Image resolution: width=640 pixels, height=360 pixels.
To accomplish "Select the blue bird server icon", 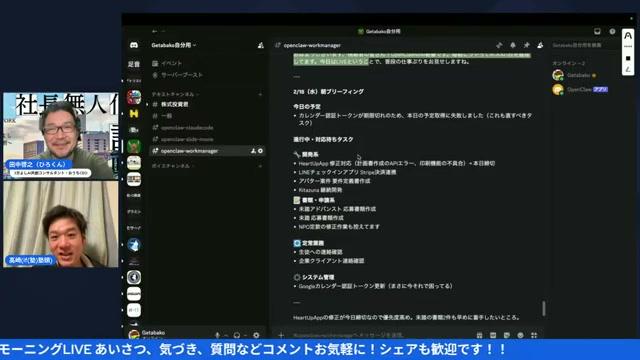I will pyautogui.click(x=134, y=244).
